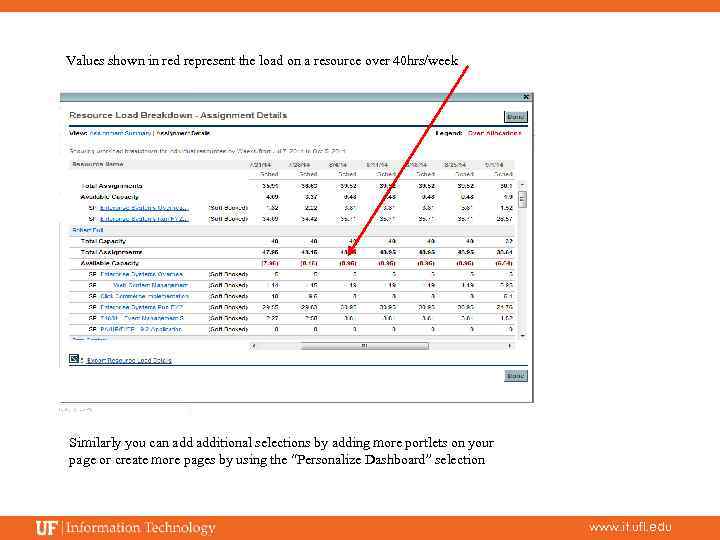
Task: Click the horizontal scrollbar left arrow under the table
Action: pos(254,346)
